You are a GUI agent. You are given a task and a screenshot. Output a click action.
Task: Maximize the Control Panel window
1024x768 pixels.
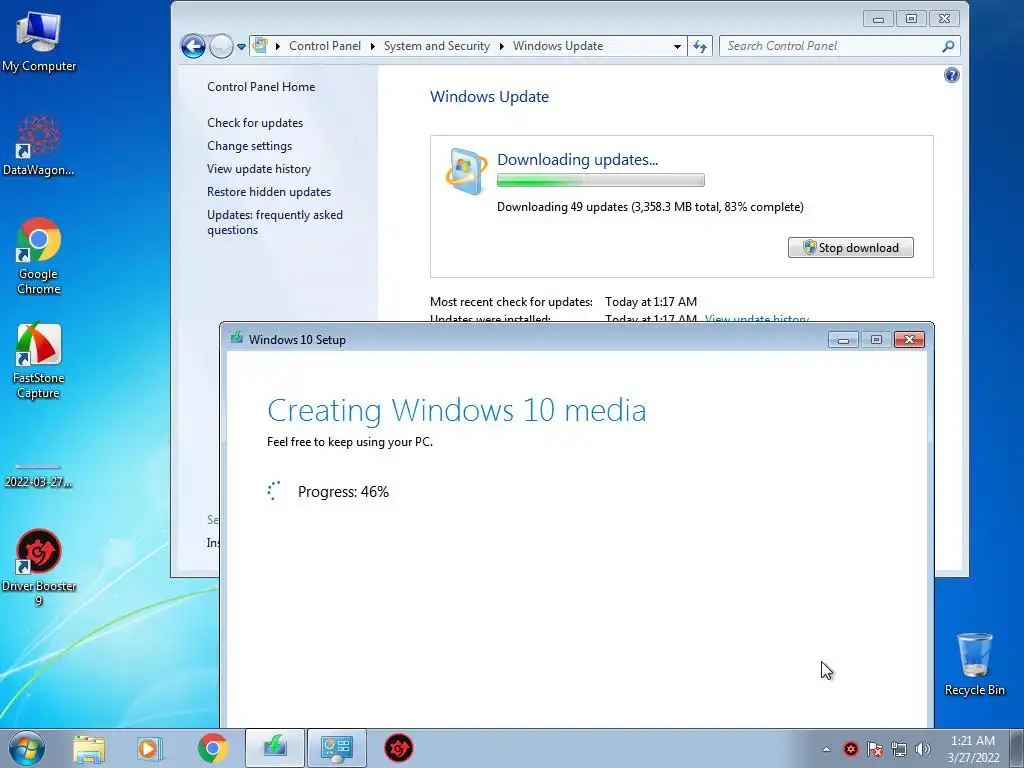pos(911,19)
